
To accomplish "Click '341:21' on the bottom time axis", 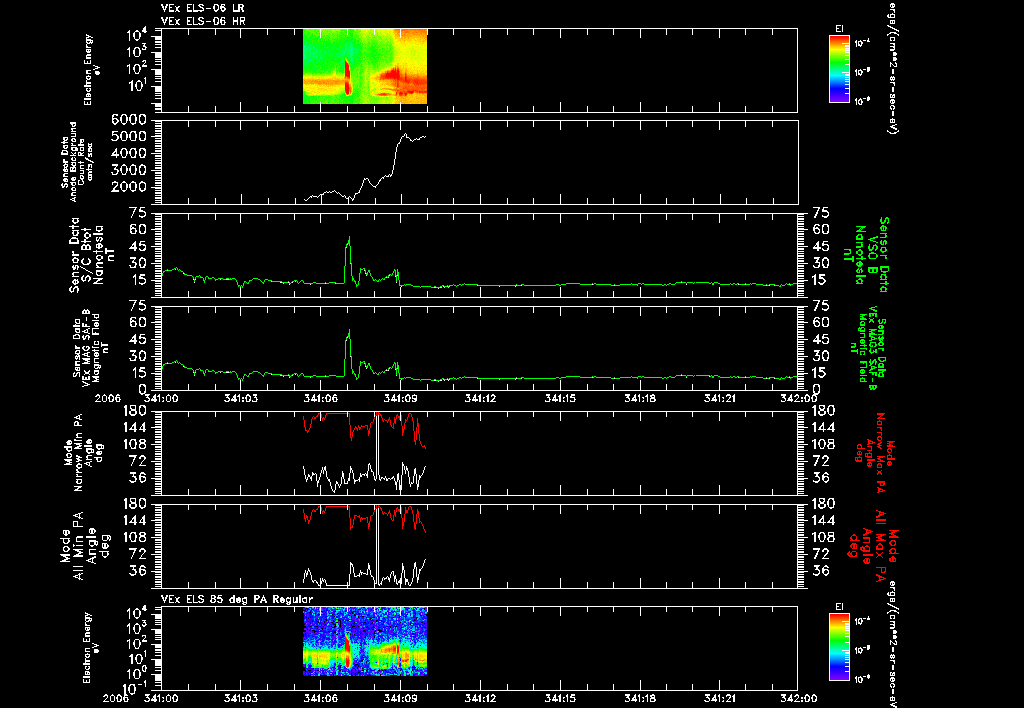I will pyautogui.click(x=720, y=699).
